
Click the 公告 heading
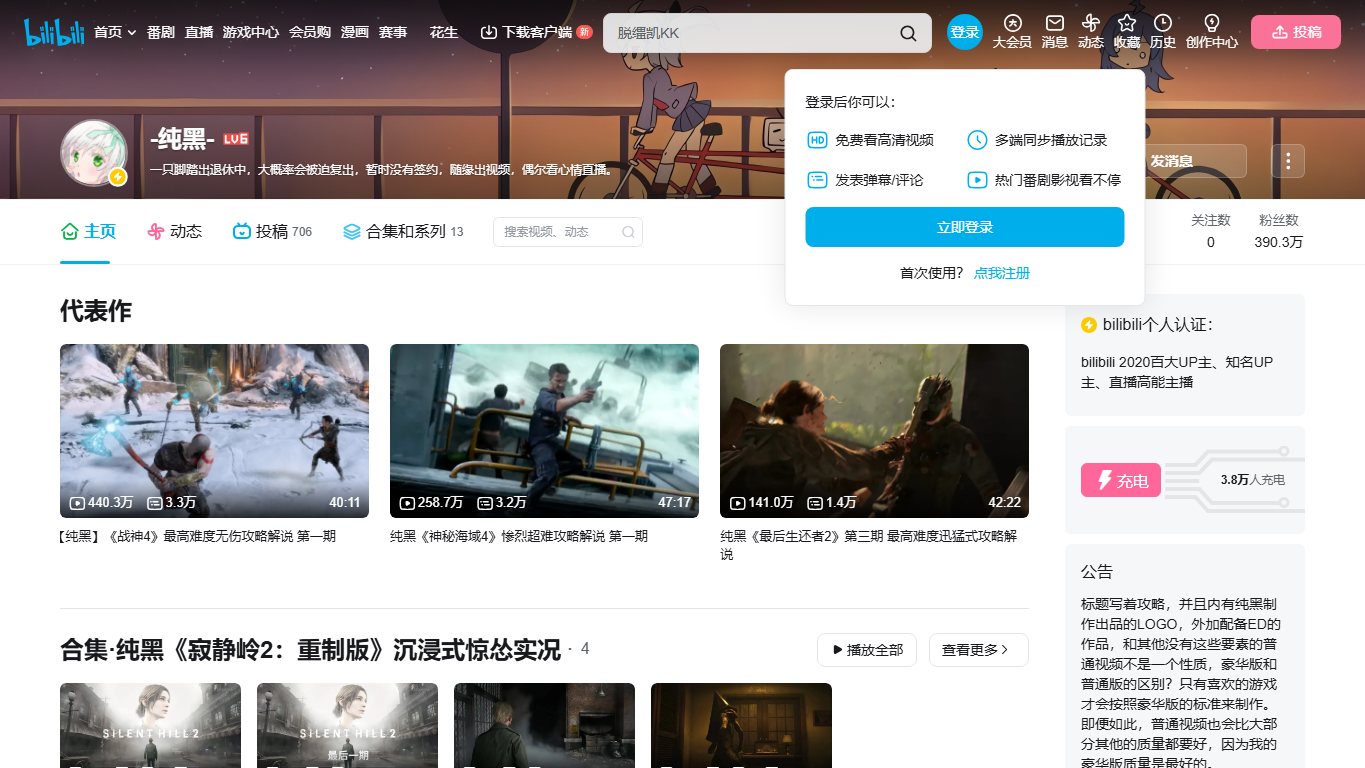point(1097,572)
